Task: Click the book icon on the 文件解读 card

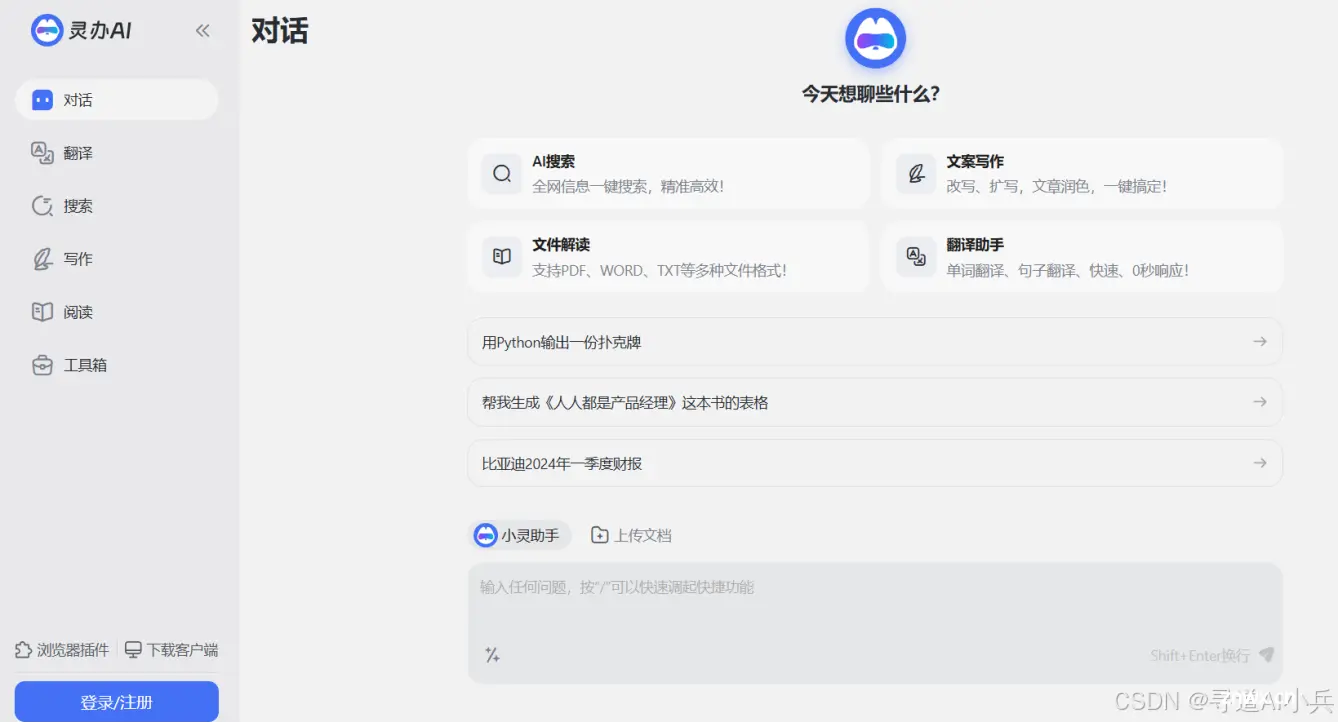Action: pos(502,257)
